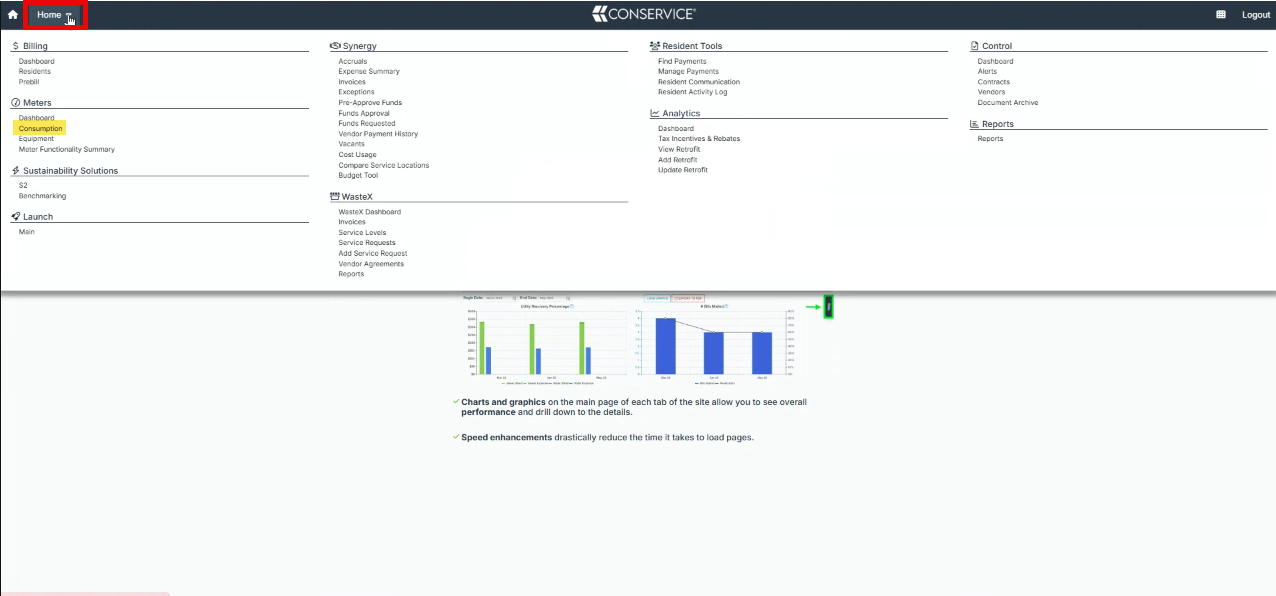Click the Conservice logo in the header
Image resolution: width=1276 pixels, height=596 pixels.
[x=643, y=14]
